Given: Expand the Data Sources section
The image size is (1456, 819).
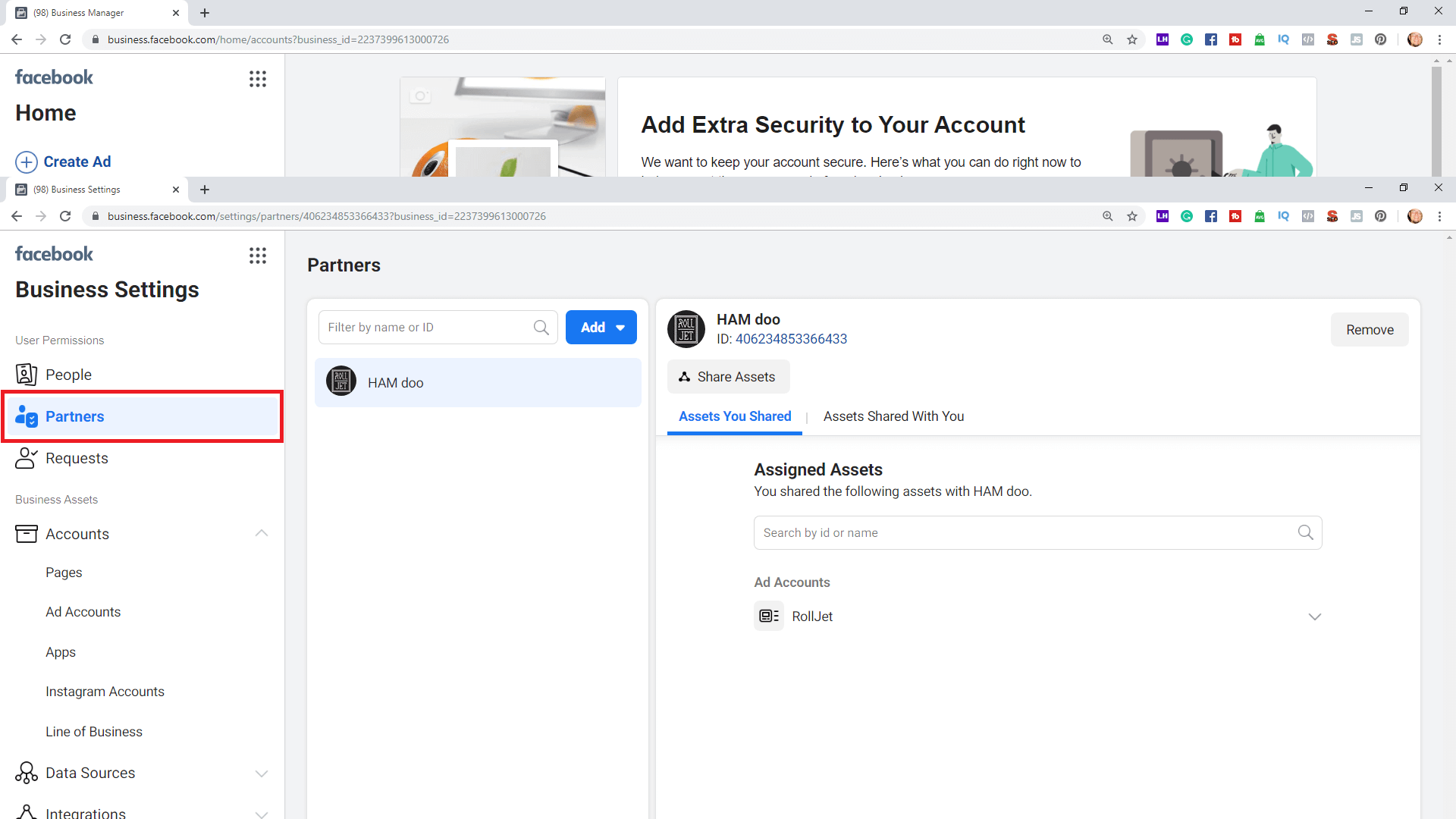Looking at the screenshot, I should tap(261, 773).
